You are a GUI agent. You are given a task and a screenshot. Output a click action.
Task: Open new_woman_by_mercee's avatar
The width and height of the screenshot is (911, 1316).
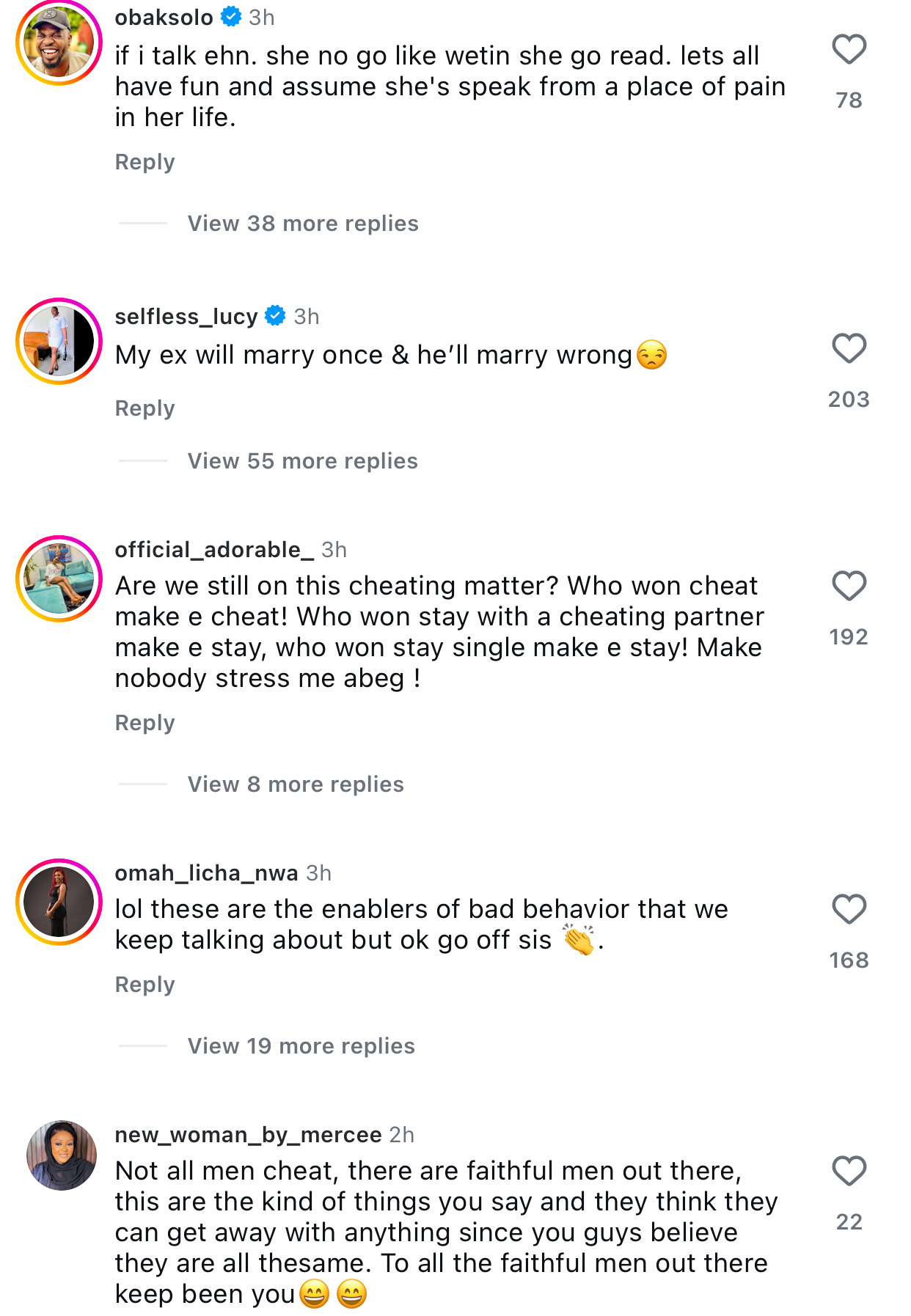pos(62,1155)
